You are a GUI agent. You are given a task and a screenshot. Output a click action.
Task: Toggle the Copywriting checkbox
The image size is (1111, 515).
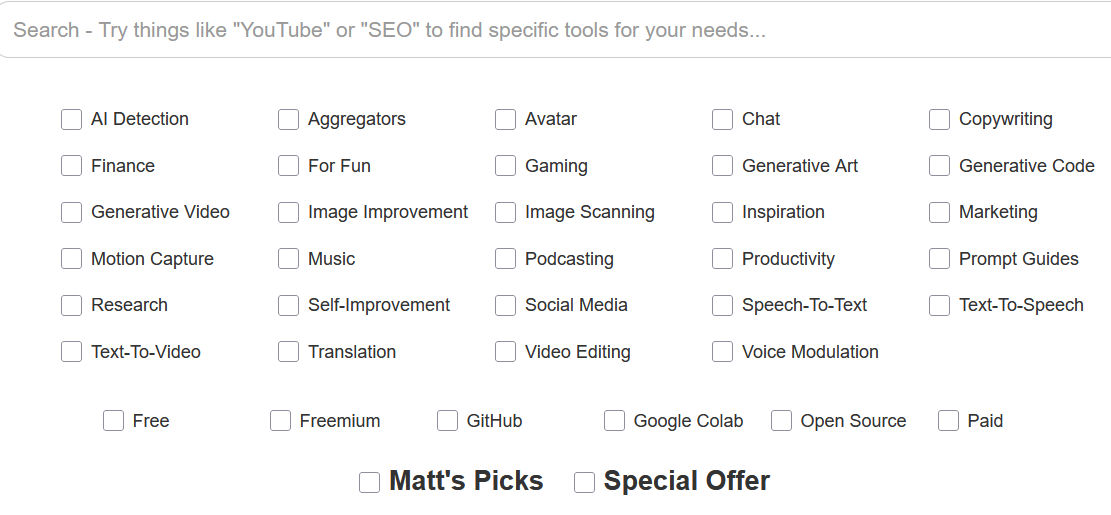pyautogui.click(x=940, y=120)
